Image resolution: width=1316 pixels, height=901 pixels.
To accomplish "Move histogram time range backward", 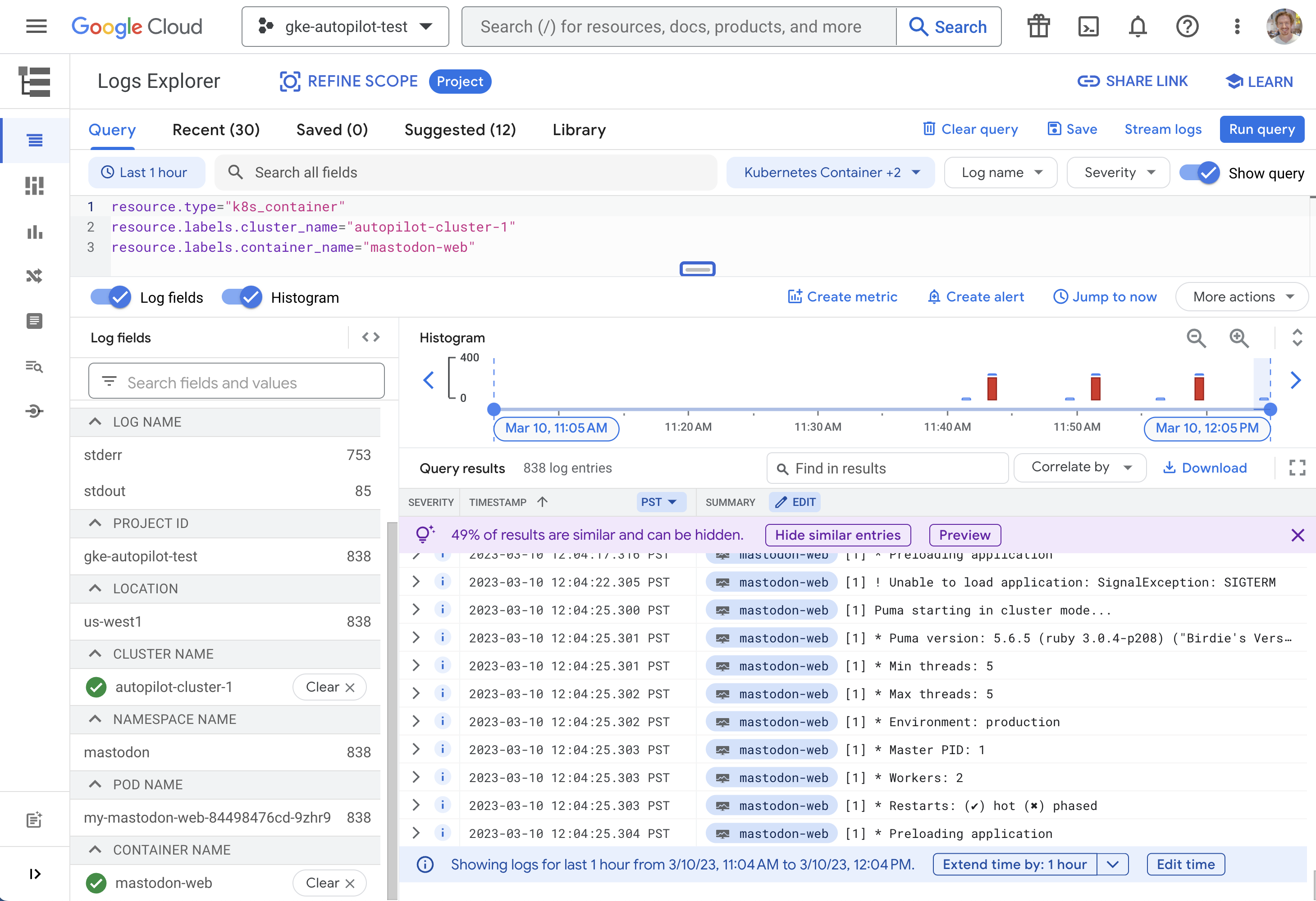I will point(429,380).
